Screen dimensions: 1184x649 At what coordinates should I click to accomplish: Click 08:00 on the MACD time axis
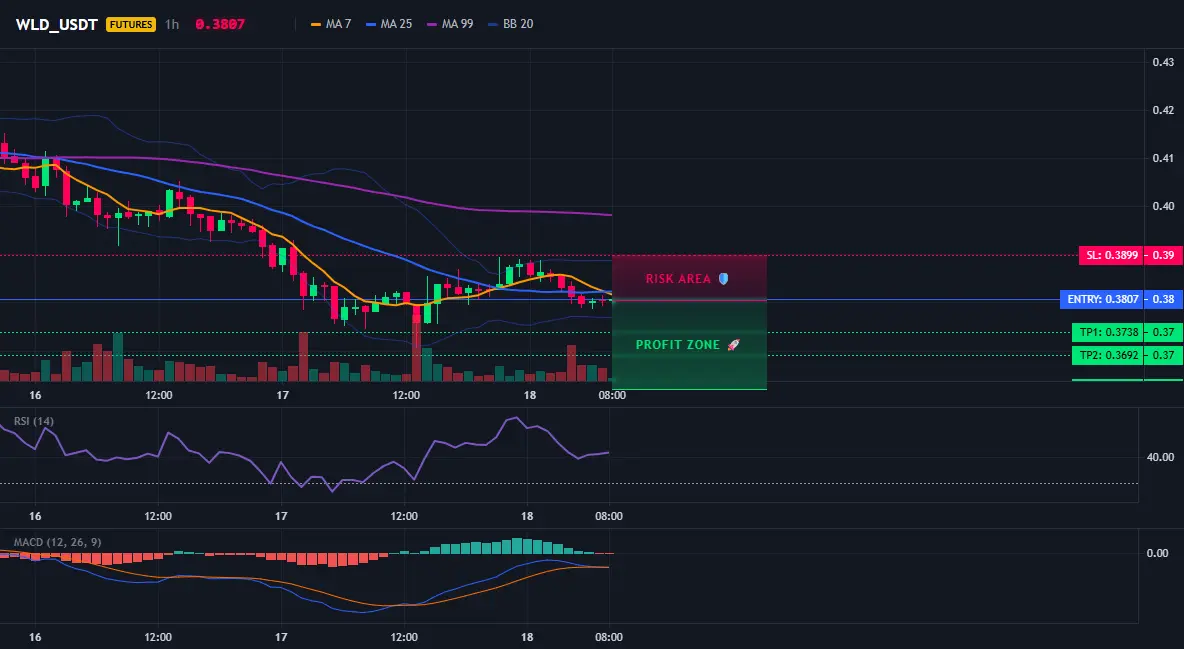pos(609,637)
